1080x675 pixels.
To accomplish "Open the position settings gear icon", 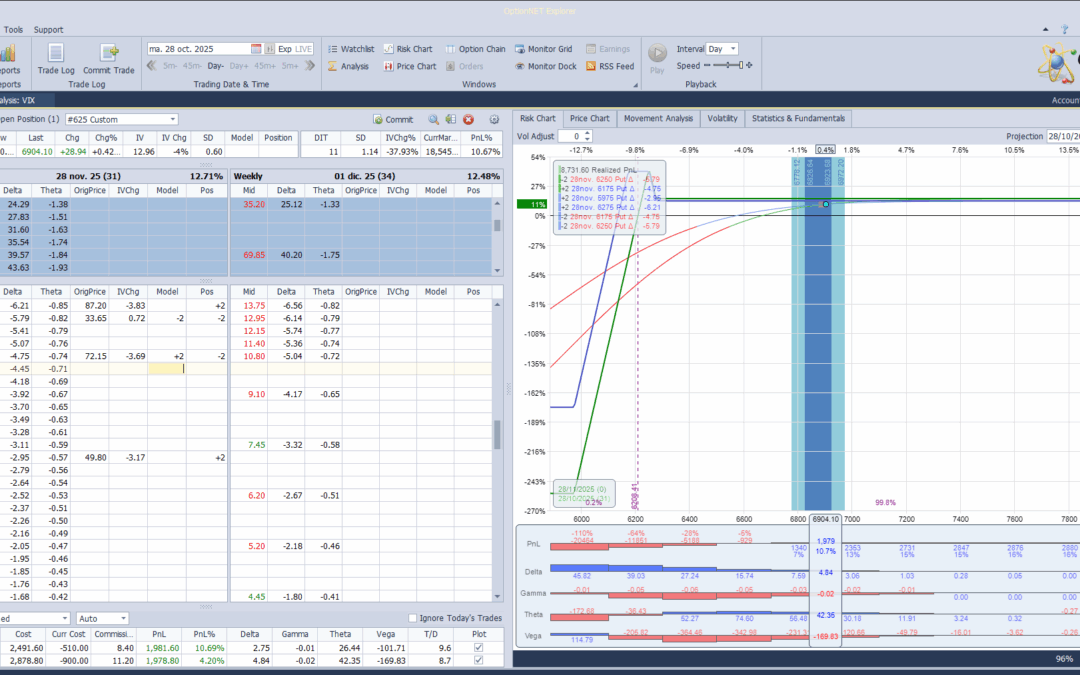I will point(494,119).
